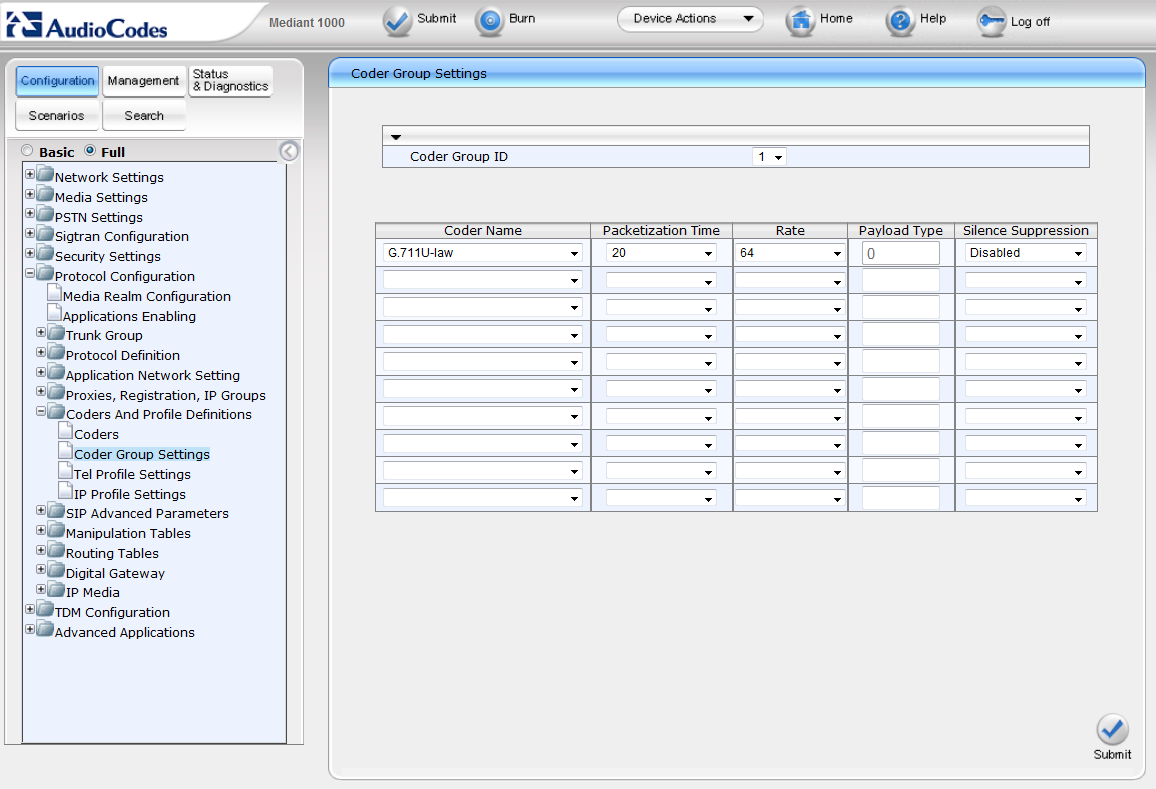This screenshot has height=789, width=1156.
Task: Click the Home icon
Action: (x=800, y=21)
